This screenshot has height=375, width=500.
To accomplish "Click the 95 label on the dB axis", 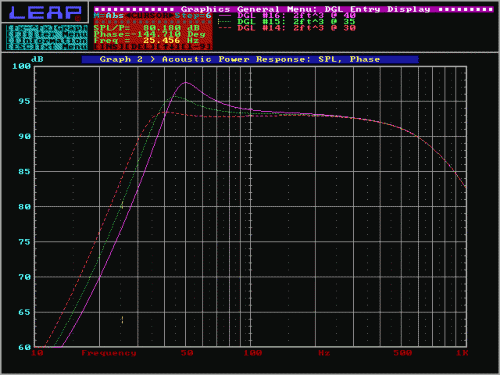I will 25,101.
